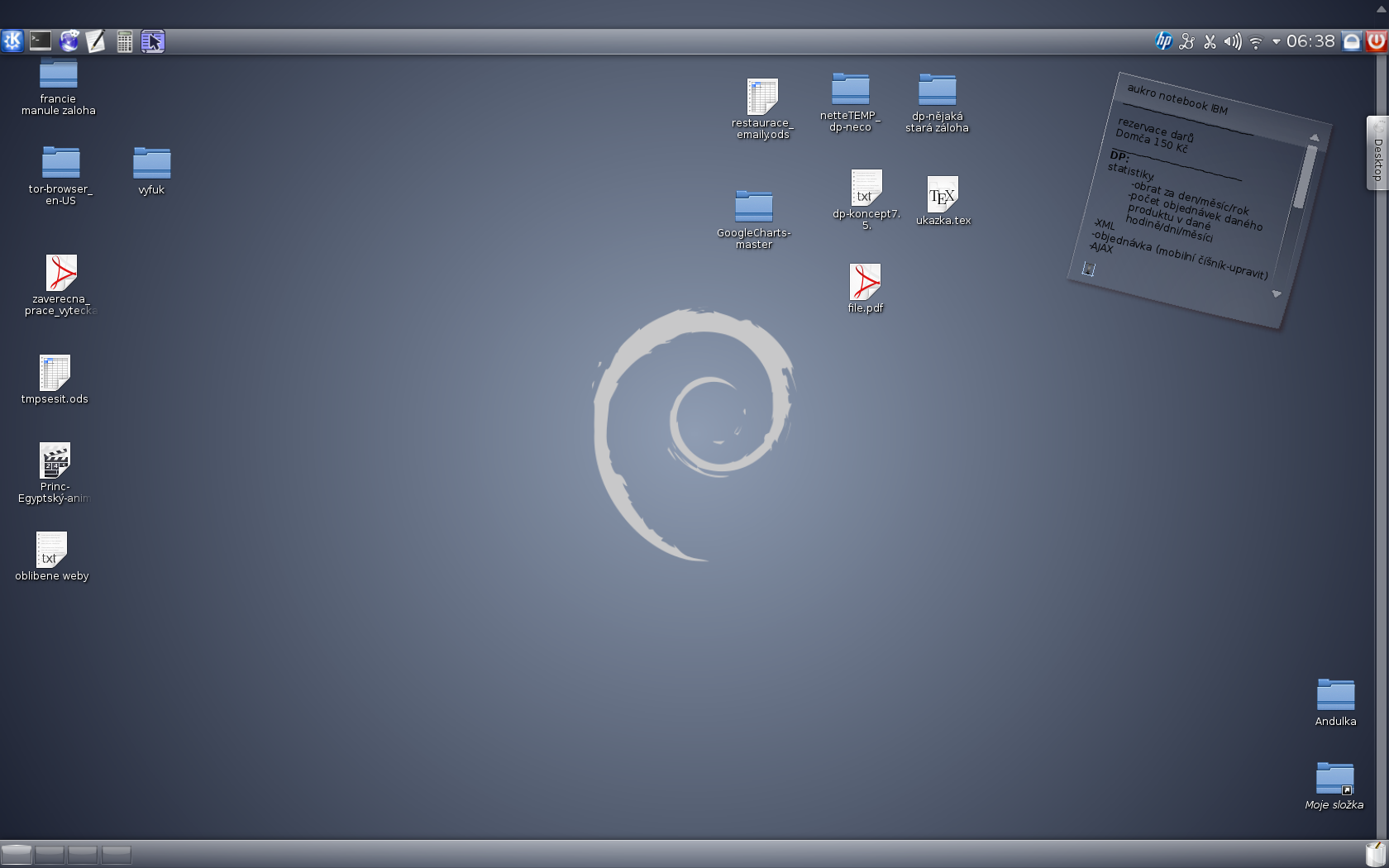Switch to the third virtual desktop
1389x868 pixels.
point(83,854)
